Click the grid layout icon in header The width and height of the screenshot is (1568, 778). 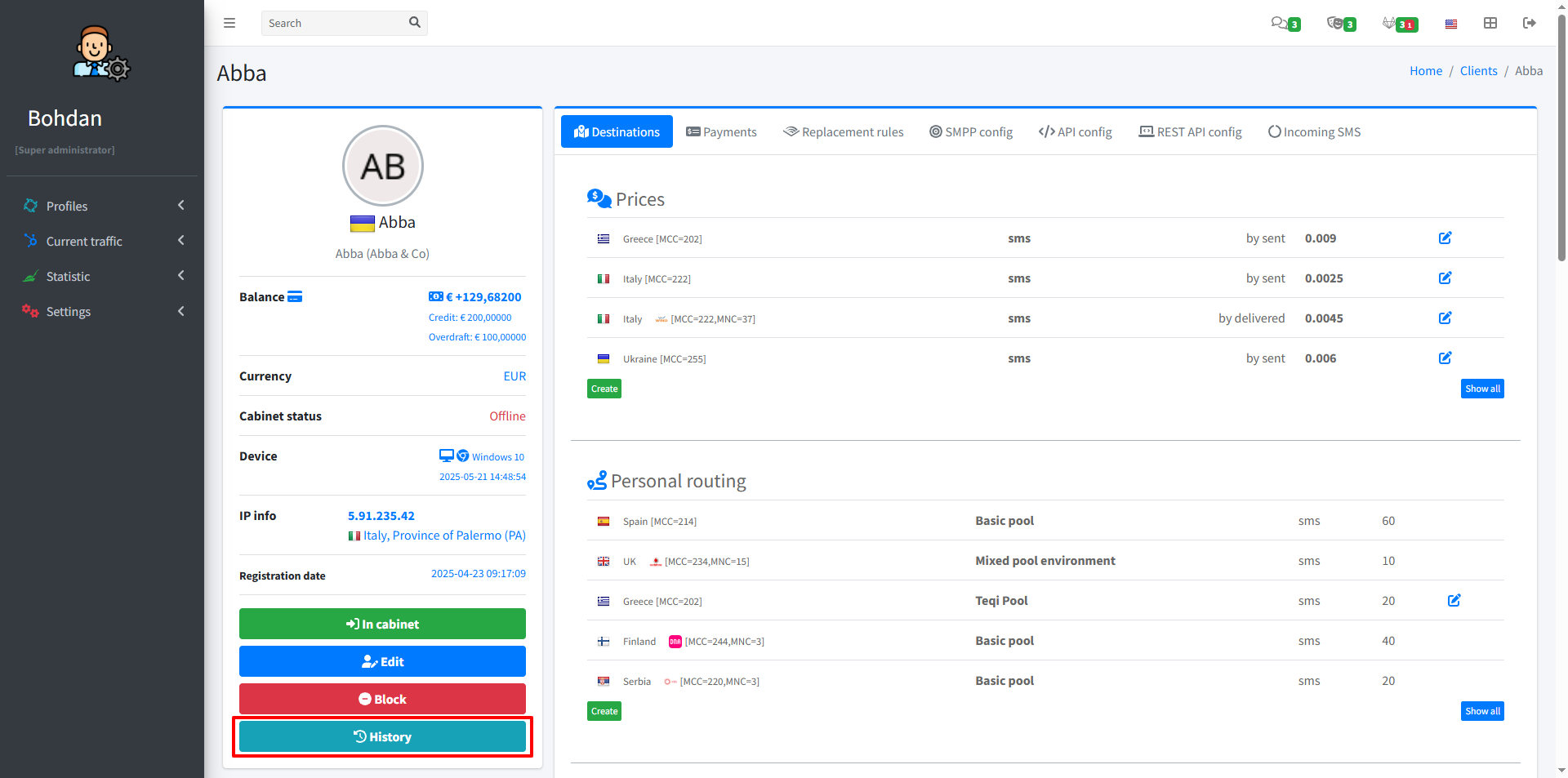tap(1490, 23)
